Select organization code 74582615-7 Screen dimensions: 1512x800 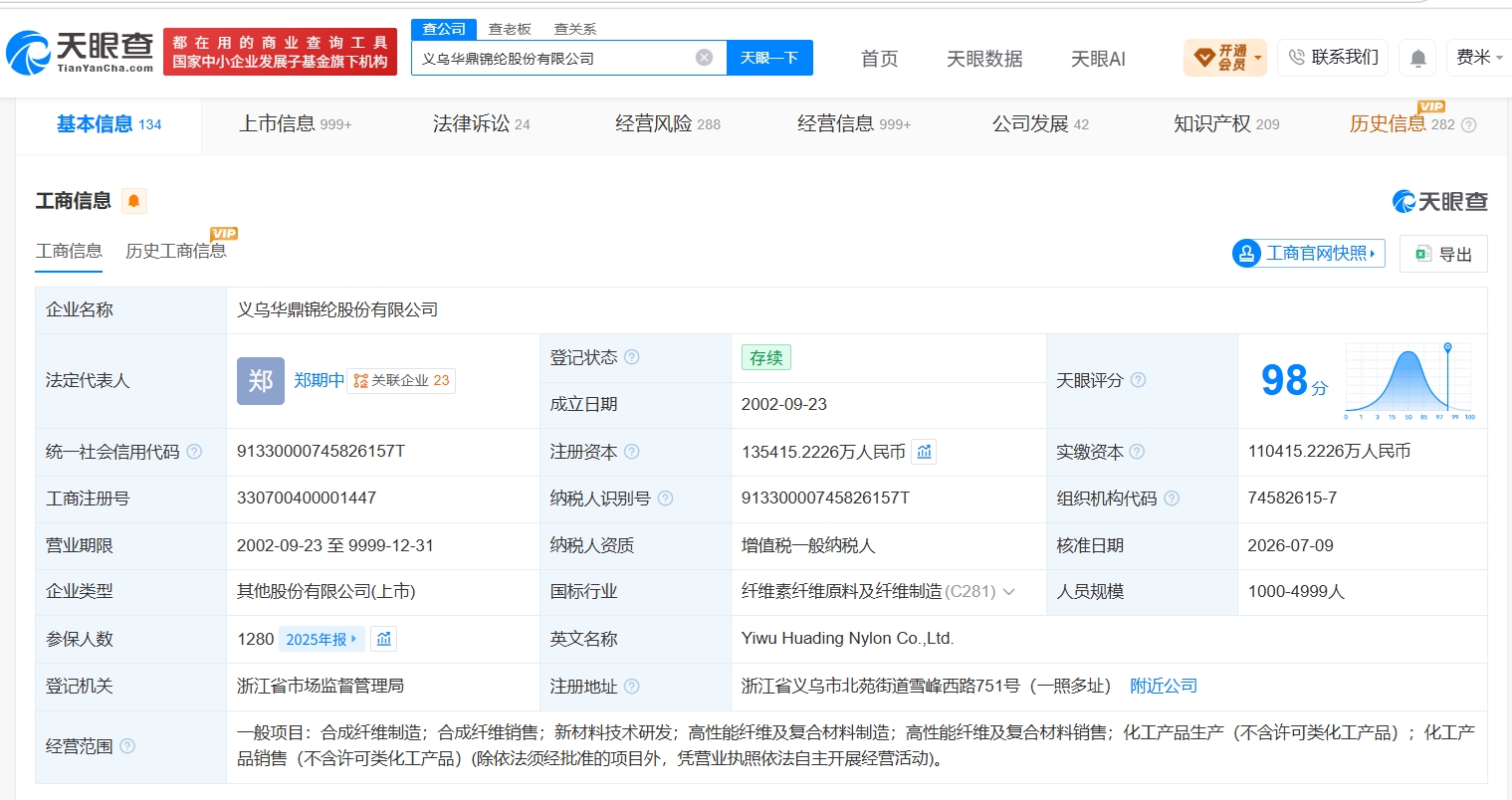pyautogui.click(x=1292, y=498)
